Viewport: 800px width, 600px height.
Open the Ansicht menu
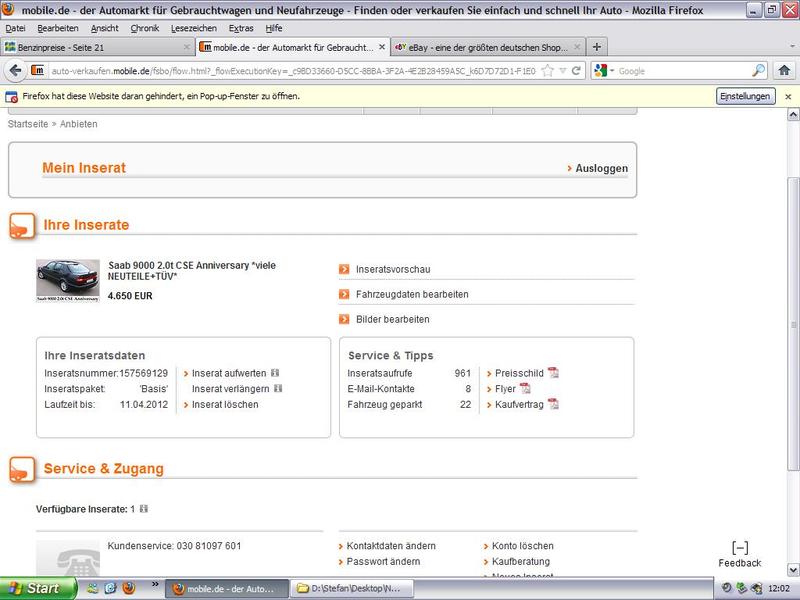(x=105, y=29)
